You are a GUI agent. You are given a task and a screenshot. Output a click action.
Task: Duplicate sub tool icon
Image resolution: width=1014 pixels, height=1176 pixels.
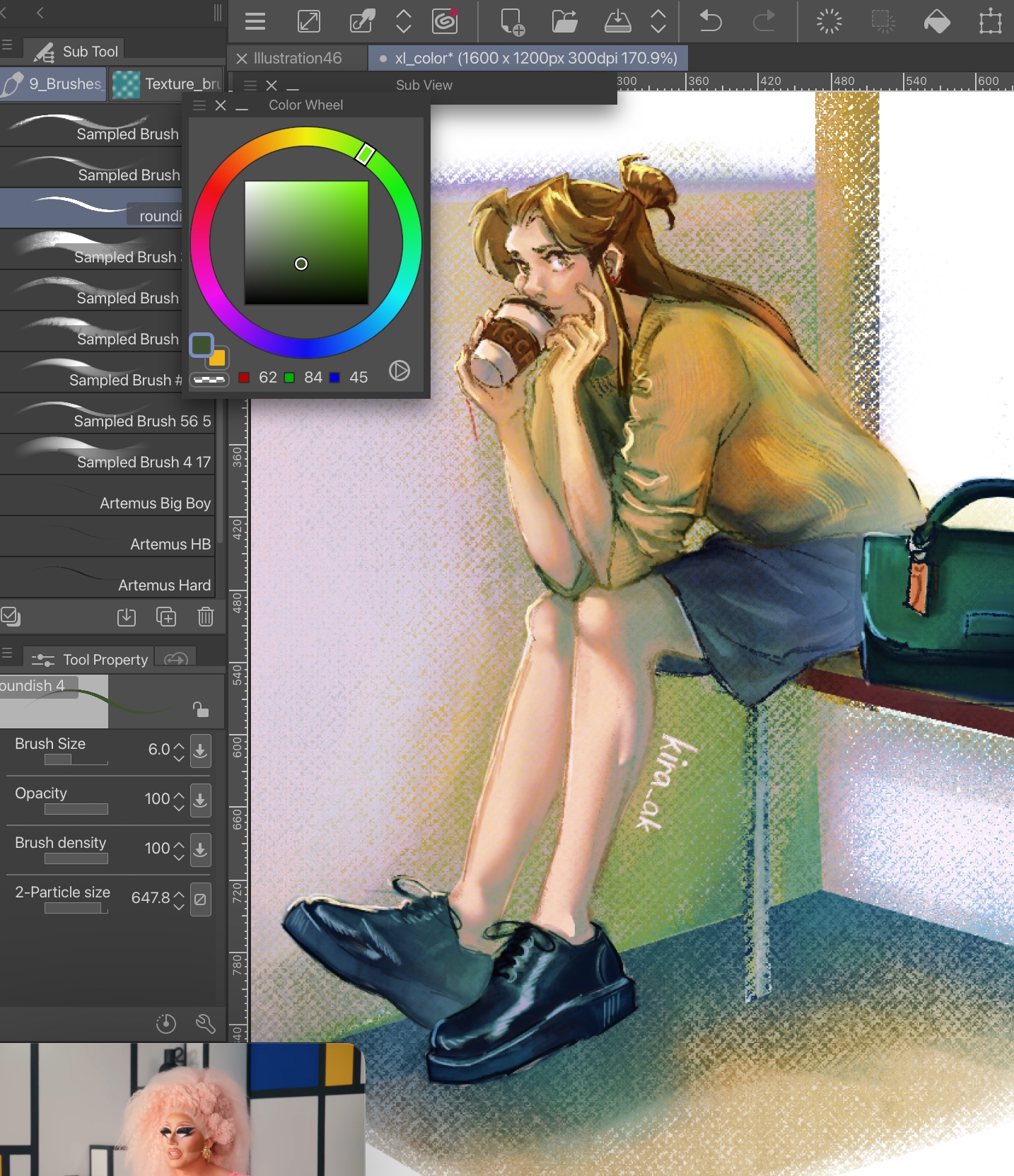pos(166,617)
